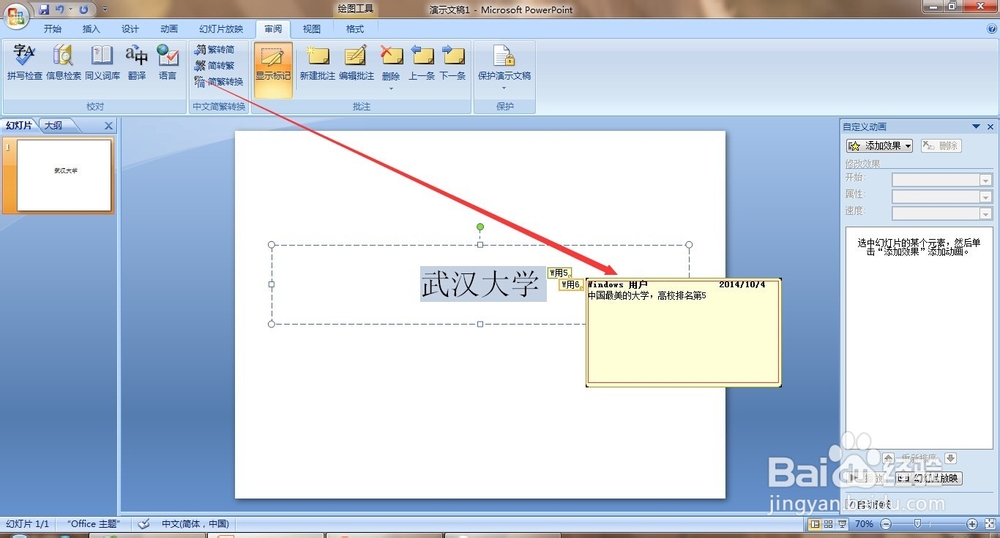Click the 删除 animation effect button
This screenshot has height=538, width=1000.
pos(941,146)
